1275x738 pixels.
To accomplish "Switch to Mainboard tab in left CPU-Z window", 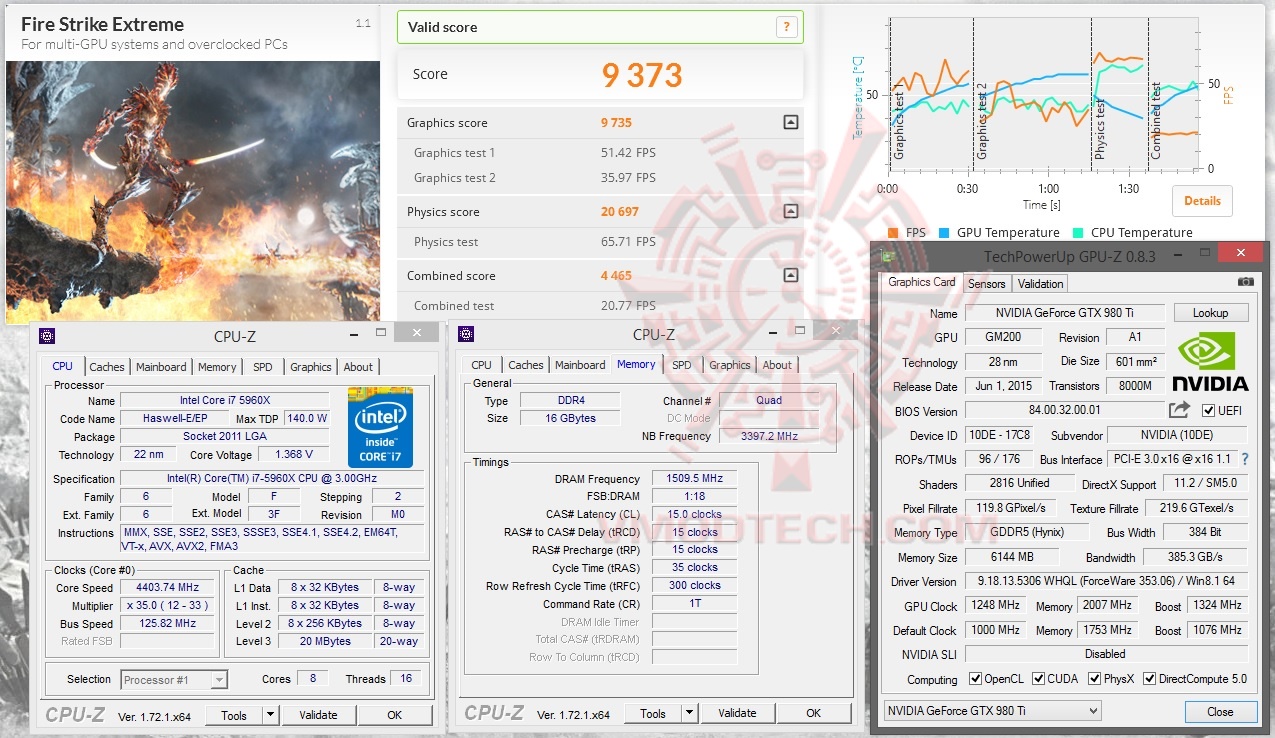I will tap(161, 367).
